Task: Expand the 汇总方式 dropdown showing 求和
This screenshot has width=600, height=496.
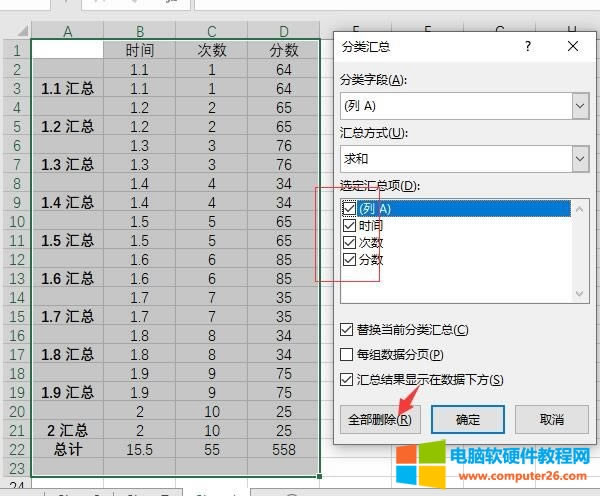Action: [579, 158]
